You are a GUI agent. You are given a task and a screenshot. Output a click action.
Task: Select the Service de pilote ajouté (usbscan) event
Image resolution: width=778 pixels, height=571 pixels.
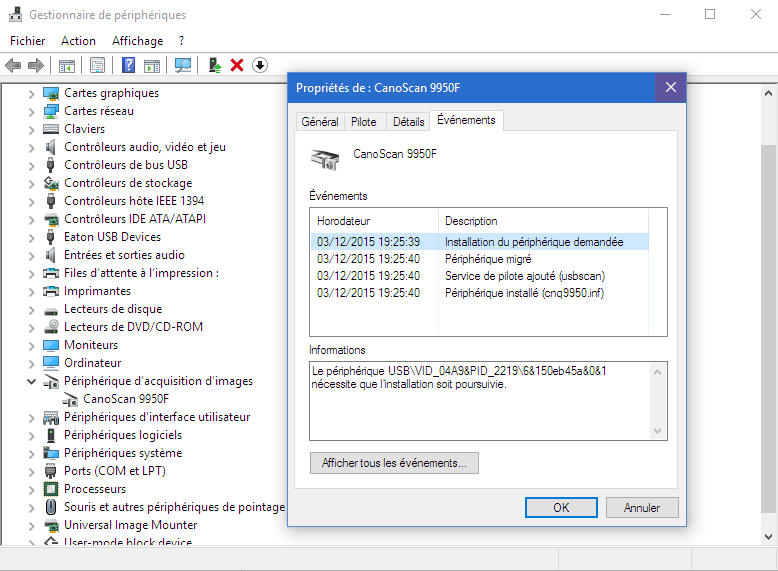click(479, 276)
